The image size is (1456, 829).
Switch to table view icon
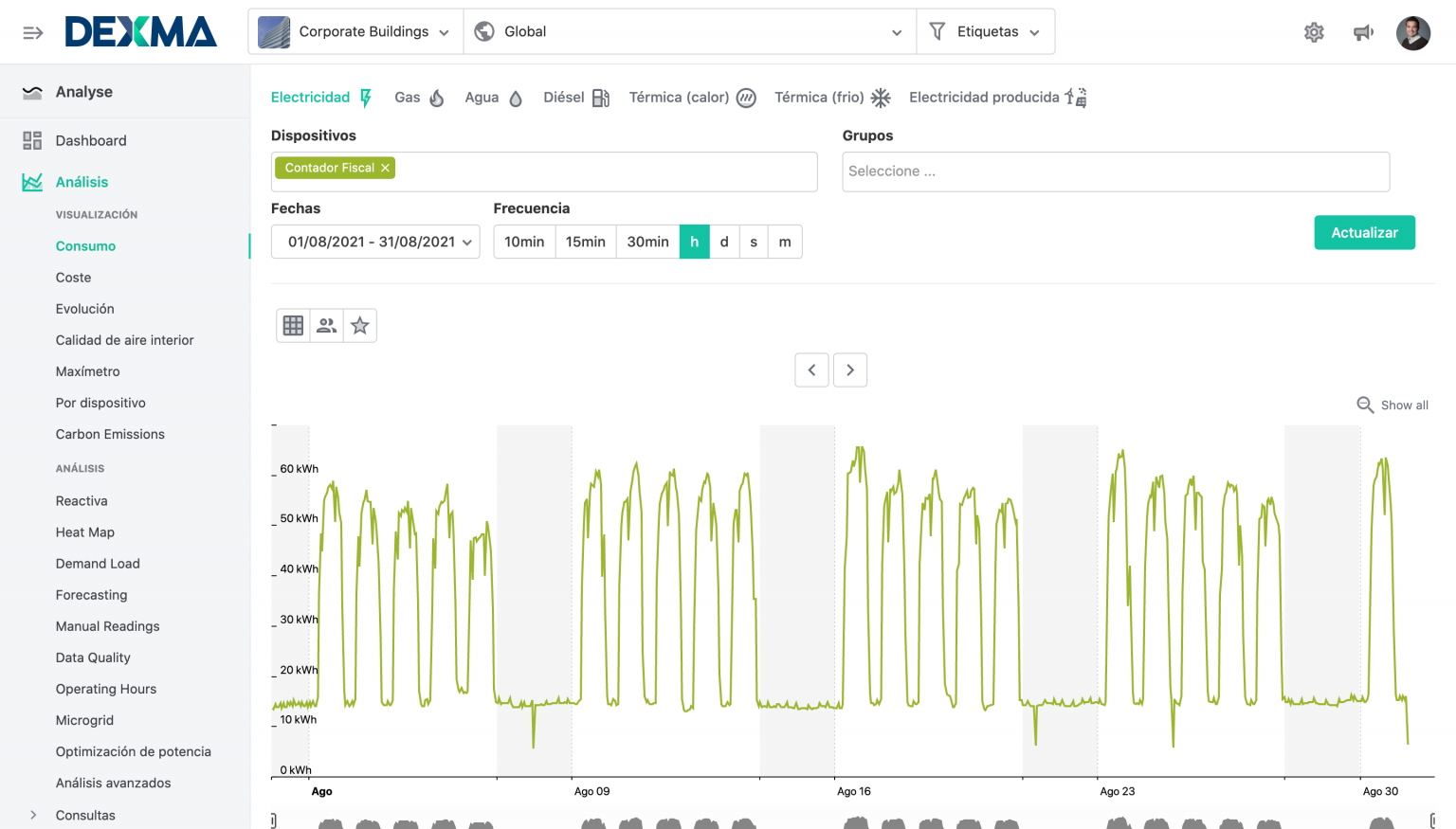[293, 325]
